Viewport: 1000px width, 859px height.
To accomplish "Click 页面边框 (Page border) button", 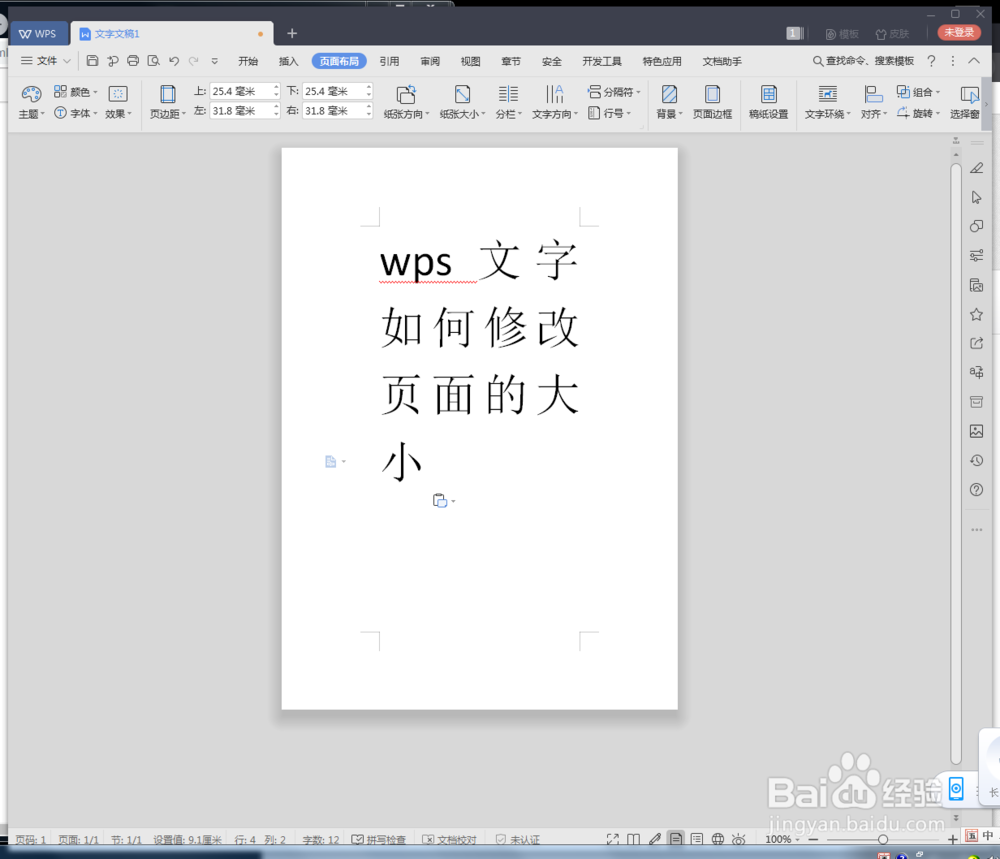I will [x=712, y=102].
